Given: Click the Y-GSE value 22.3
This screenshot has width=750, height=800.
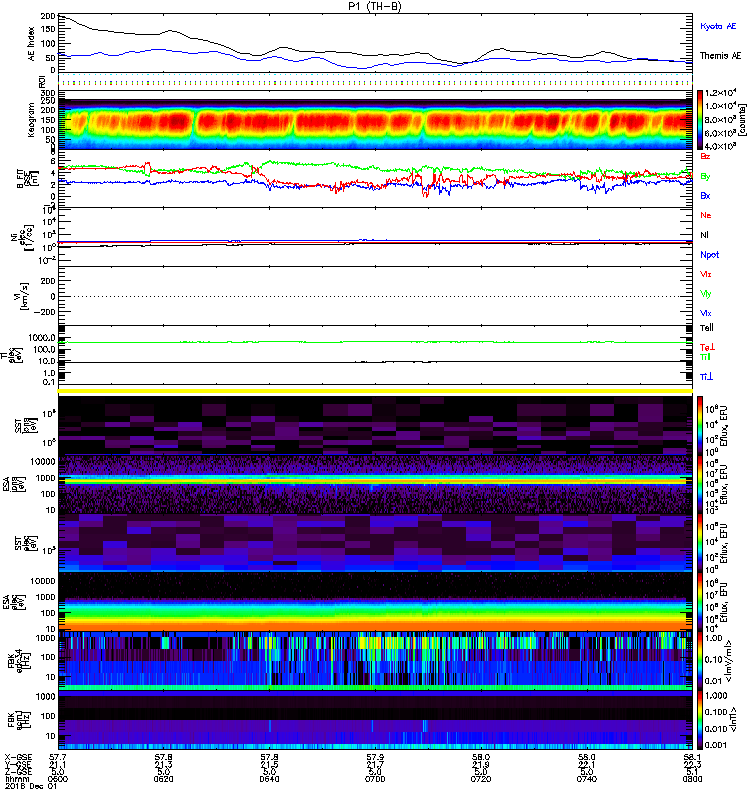Looking at the screenshot, I should click(692, 764).
